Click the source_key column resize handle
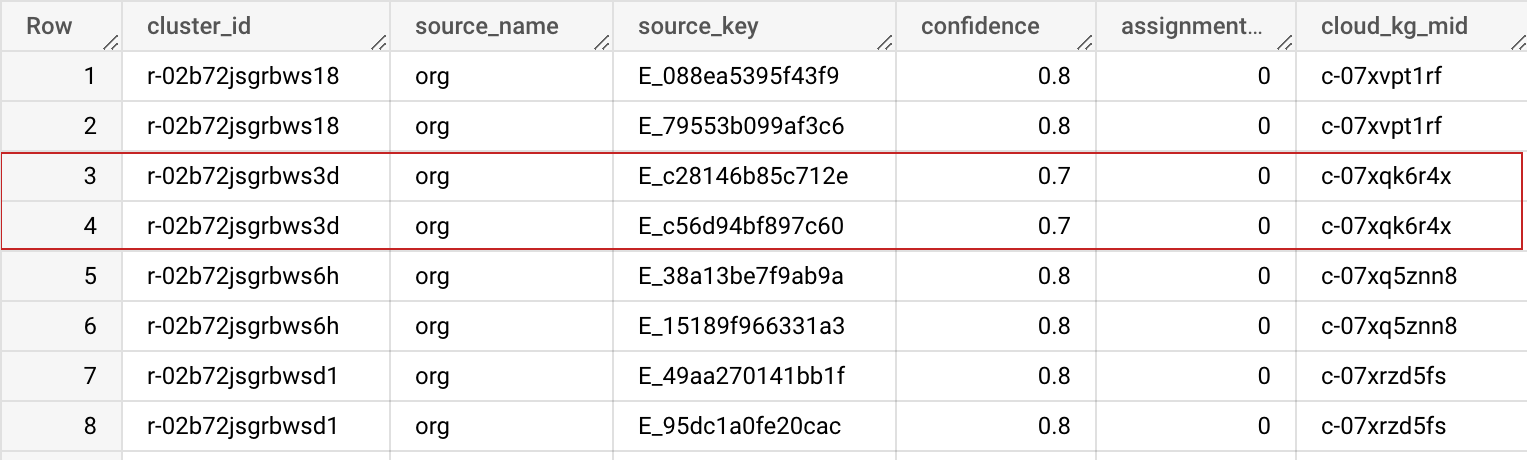The height and width of the screenshot is (460, 1527). tap(884, 42)
